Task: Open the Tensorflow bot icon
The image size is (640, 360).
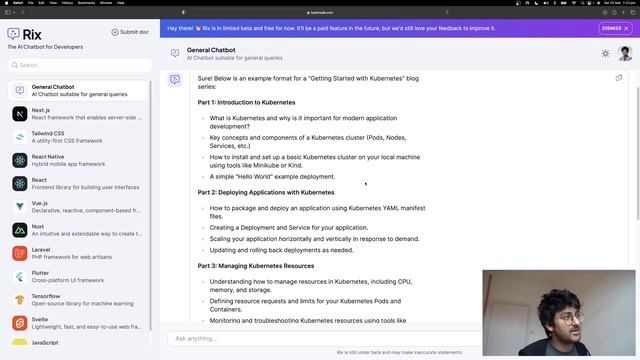Action: tap(20, 300)
